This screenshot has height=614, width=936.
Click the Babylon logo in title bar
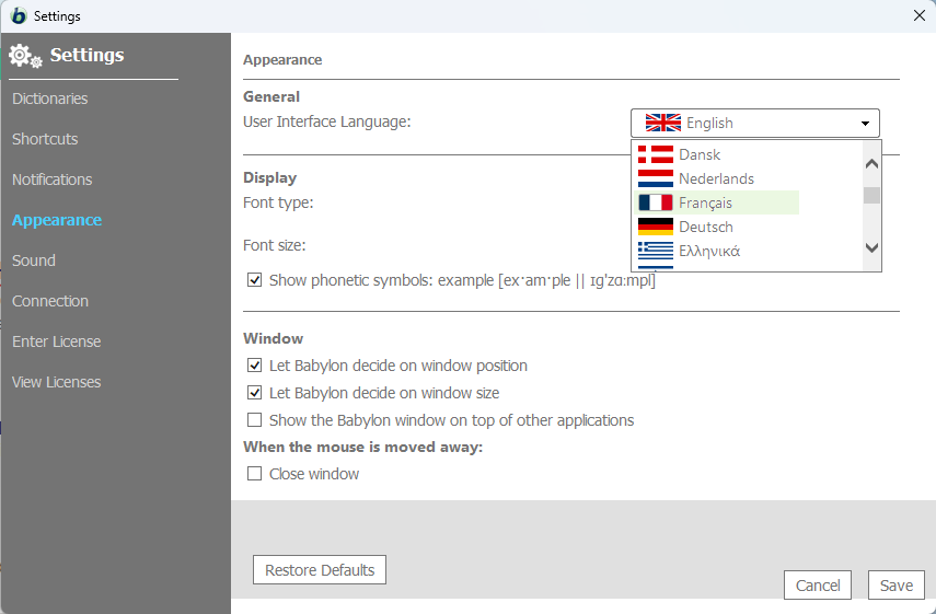pos(19,16)
